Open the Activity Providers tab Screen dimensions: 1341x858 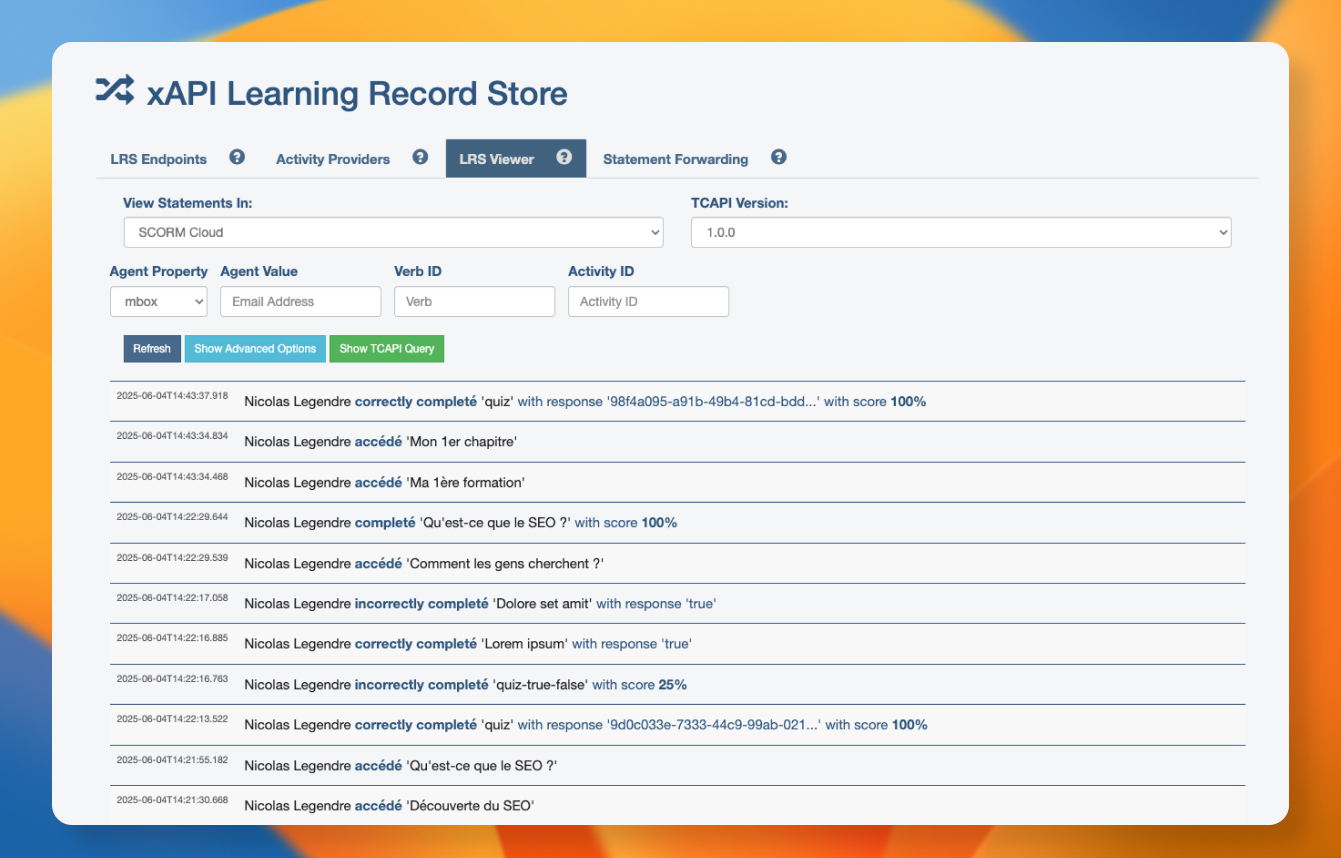tap(333, 159)
